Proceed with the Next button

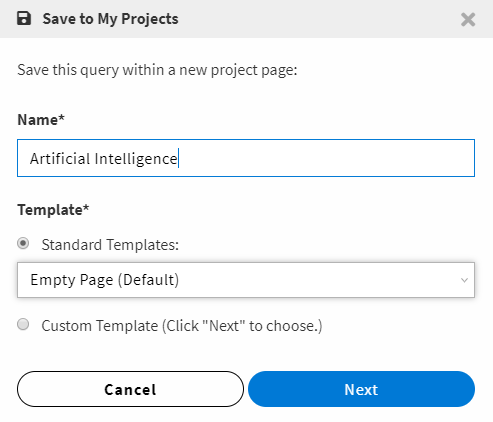point(361,389)
